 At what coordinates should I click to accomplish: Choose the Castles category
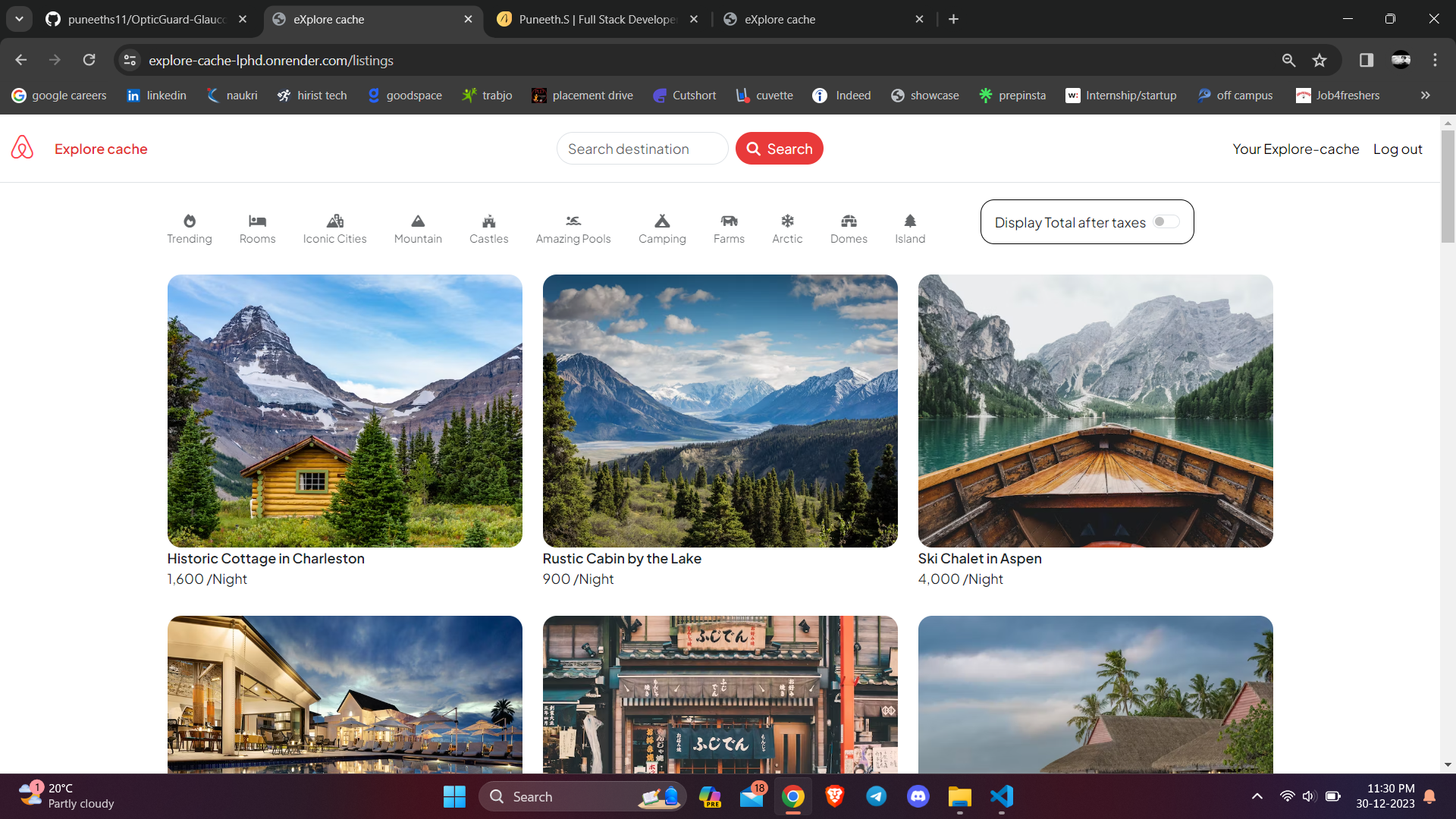489,229
